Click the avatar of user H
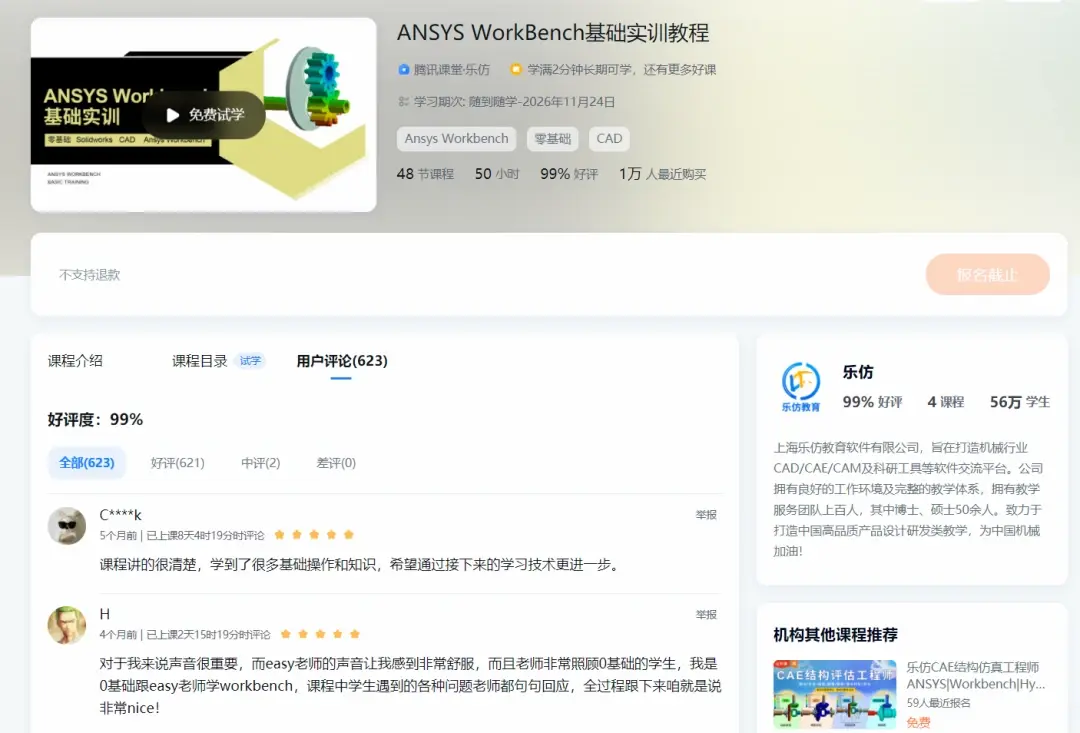The height and width of the screenshot is (733, 1080). tap(67, 626)
